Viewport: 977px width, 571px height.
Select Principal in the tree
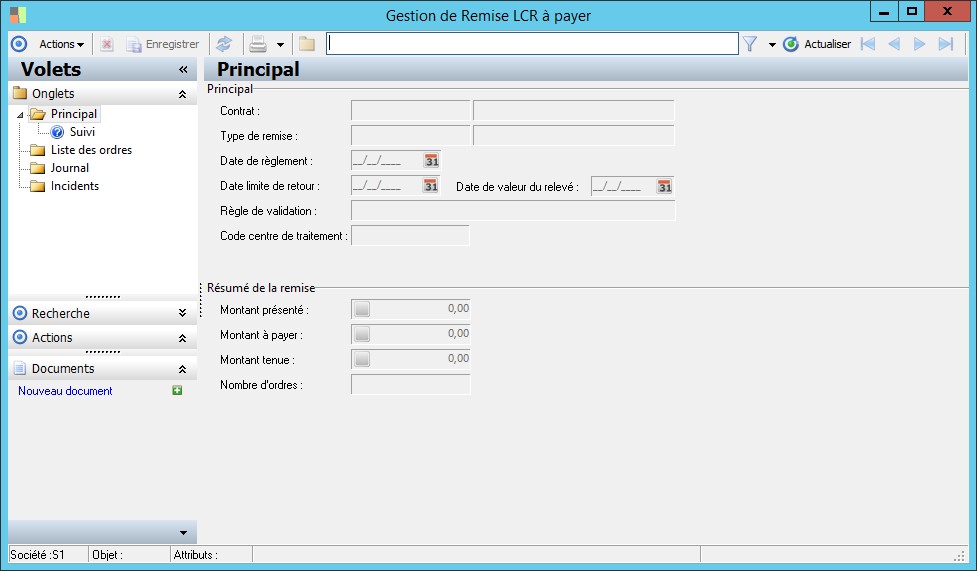point(74,114)
